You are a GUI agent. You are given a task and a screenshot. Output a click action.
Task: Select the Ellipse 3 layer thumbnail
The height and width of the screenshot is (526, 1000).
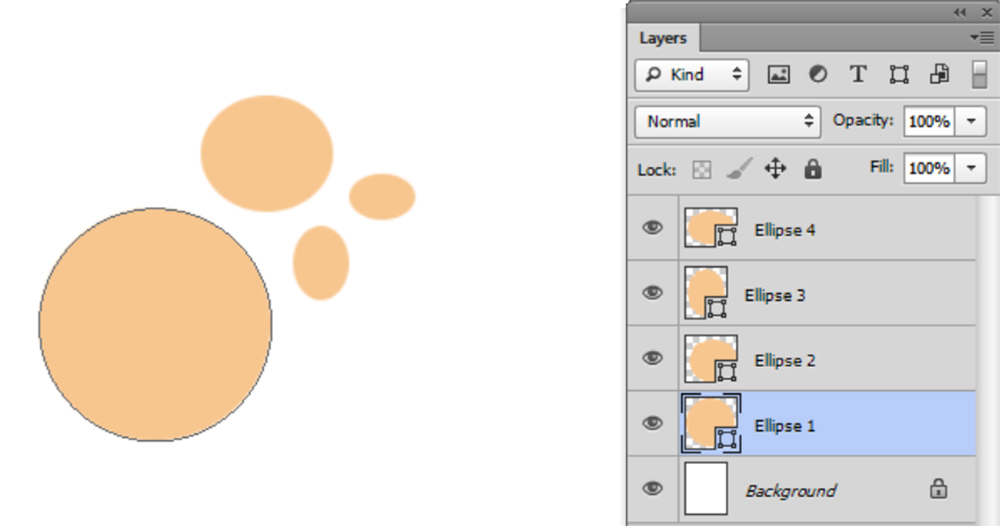706,293
